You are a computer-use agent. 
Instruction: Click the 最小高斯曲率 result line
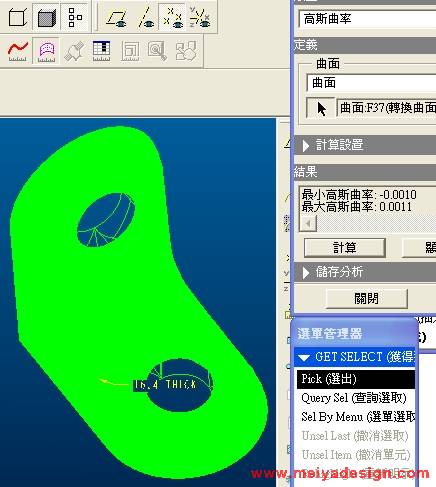(x=359, y=195)
